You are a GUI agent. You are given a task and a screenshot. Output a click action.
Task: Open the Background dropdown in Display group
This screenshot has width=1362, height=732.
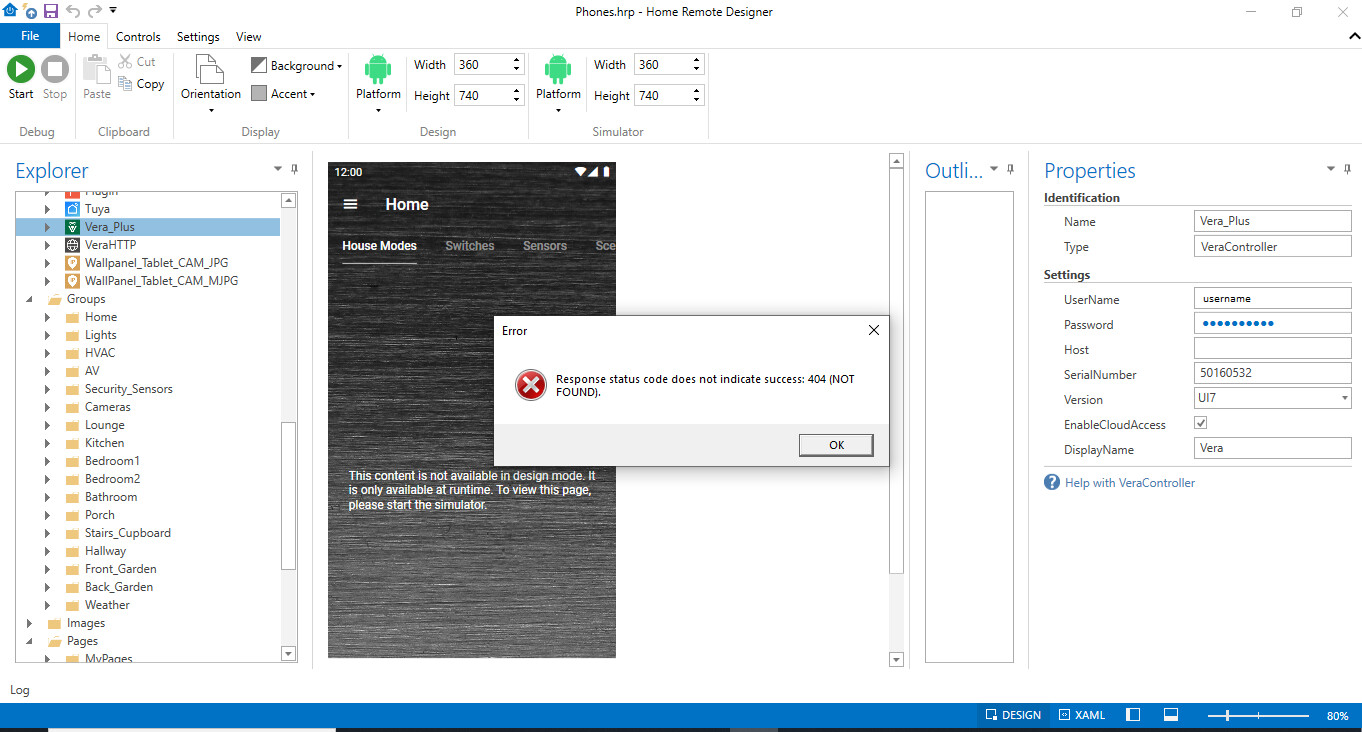point(296,66)
